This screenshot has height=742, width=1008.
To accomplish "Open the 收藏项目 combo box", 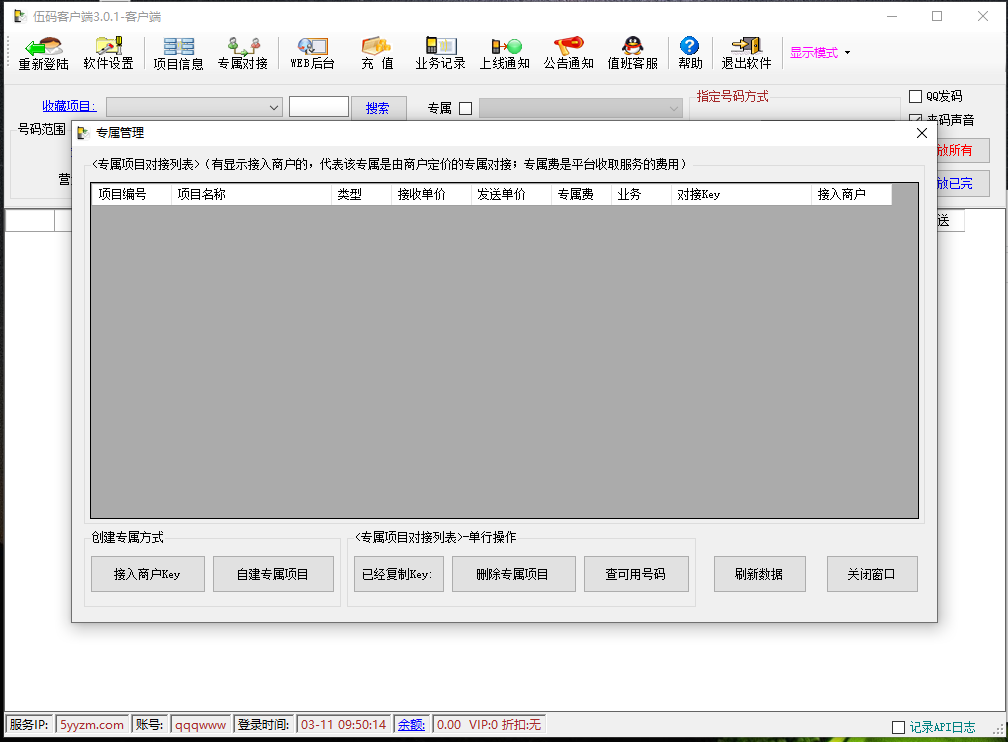I will click(194, 107).
